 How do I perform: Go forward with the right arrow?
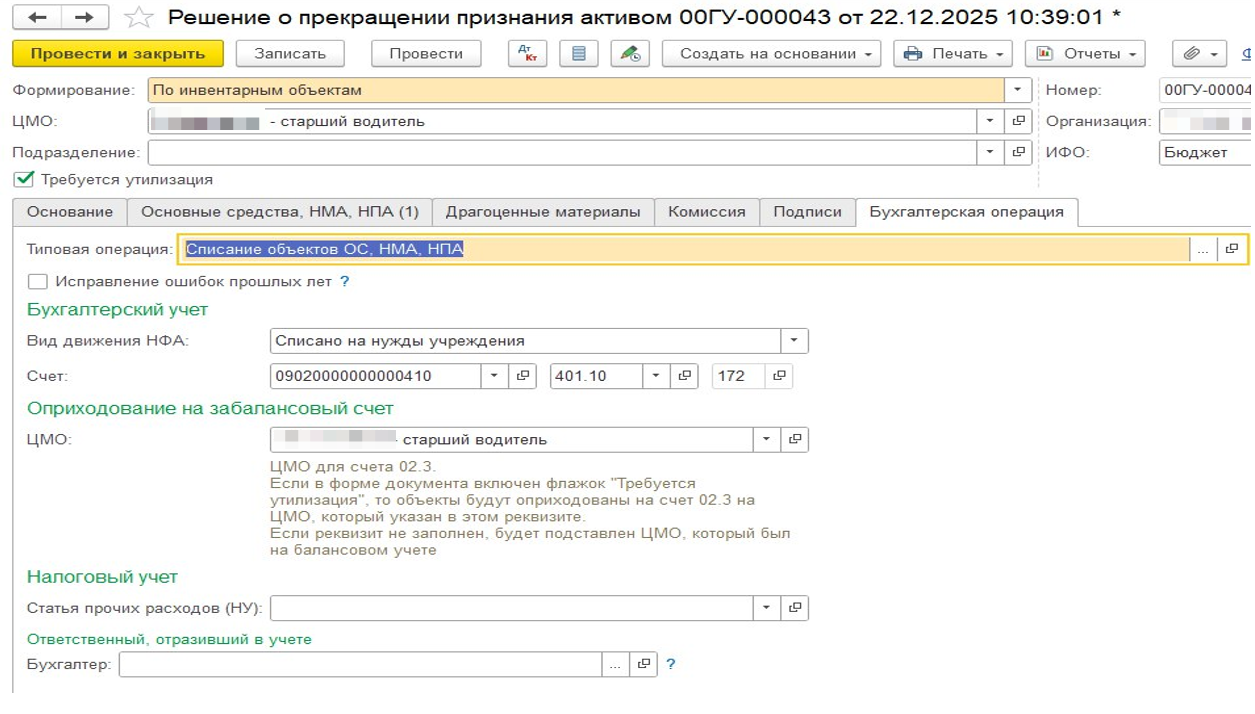pos(85,17)
